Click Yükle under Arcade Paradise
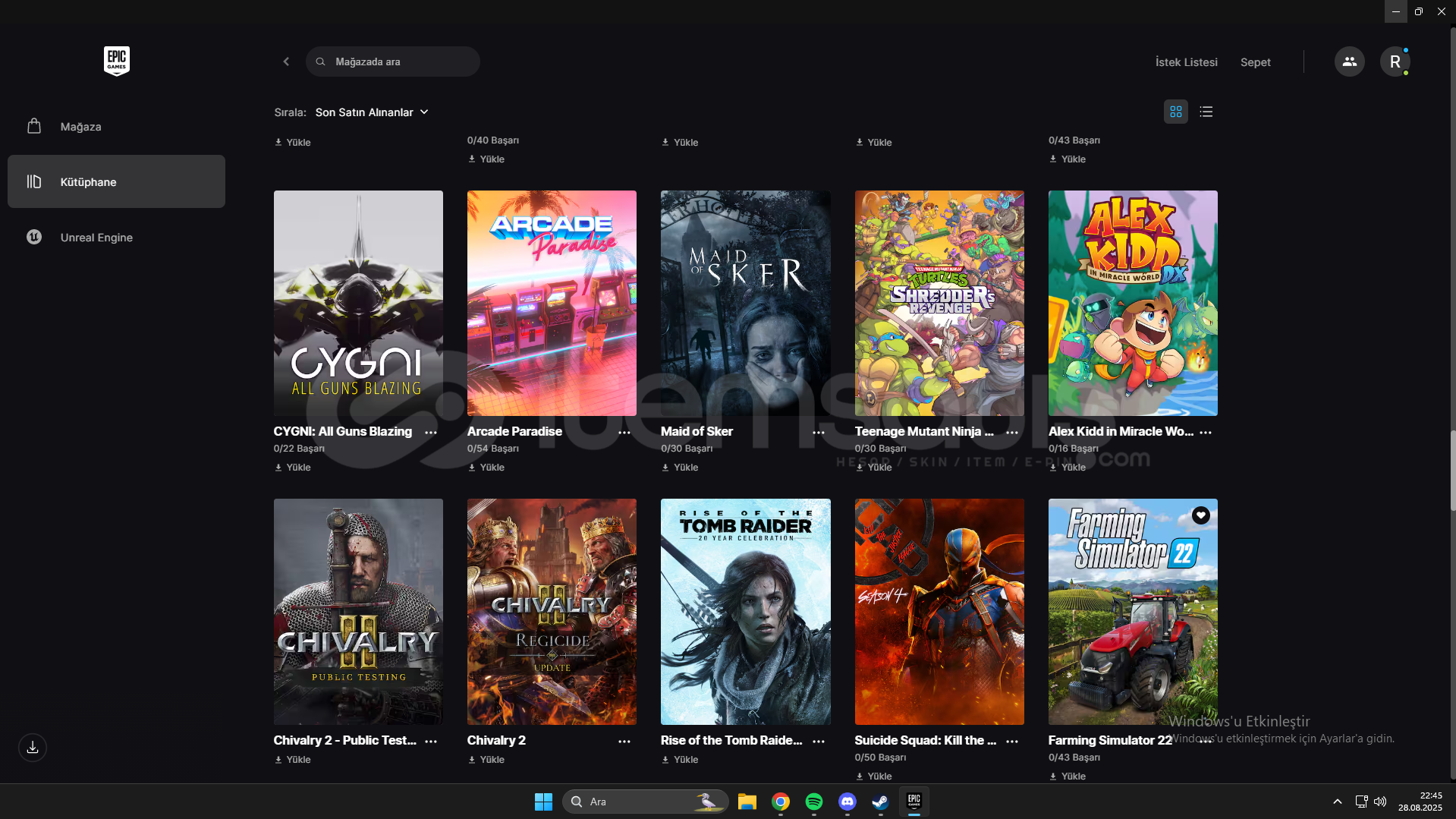The width and height of the screenshot is (1456, 819). (486, 468)
